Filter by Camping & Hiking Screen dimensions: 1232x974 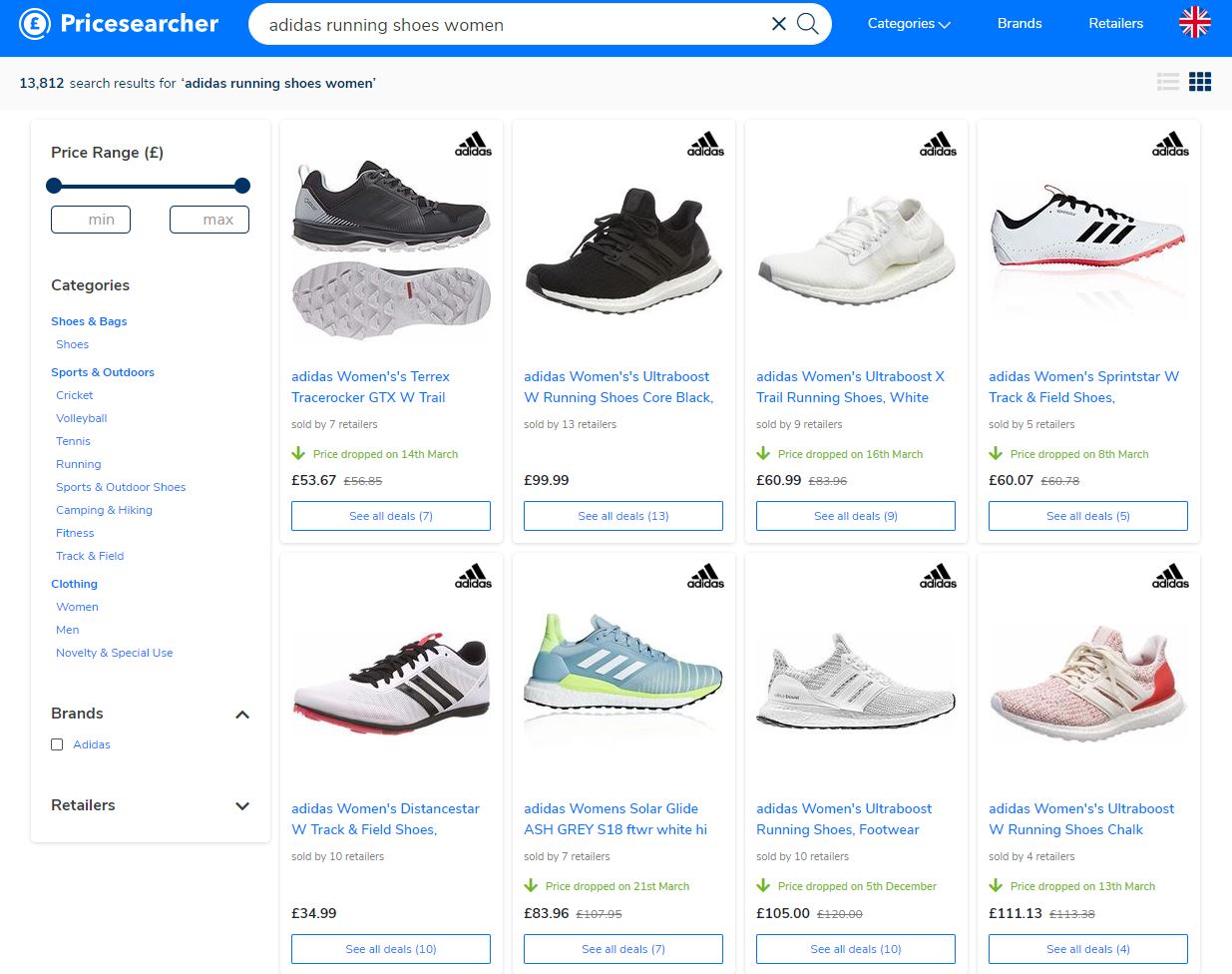coord(104,510)
